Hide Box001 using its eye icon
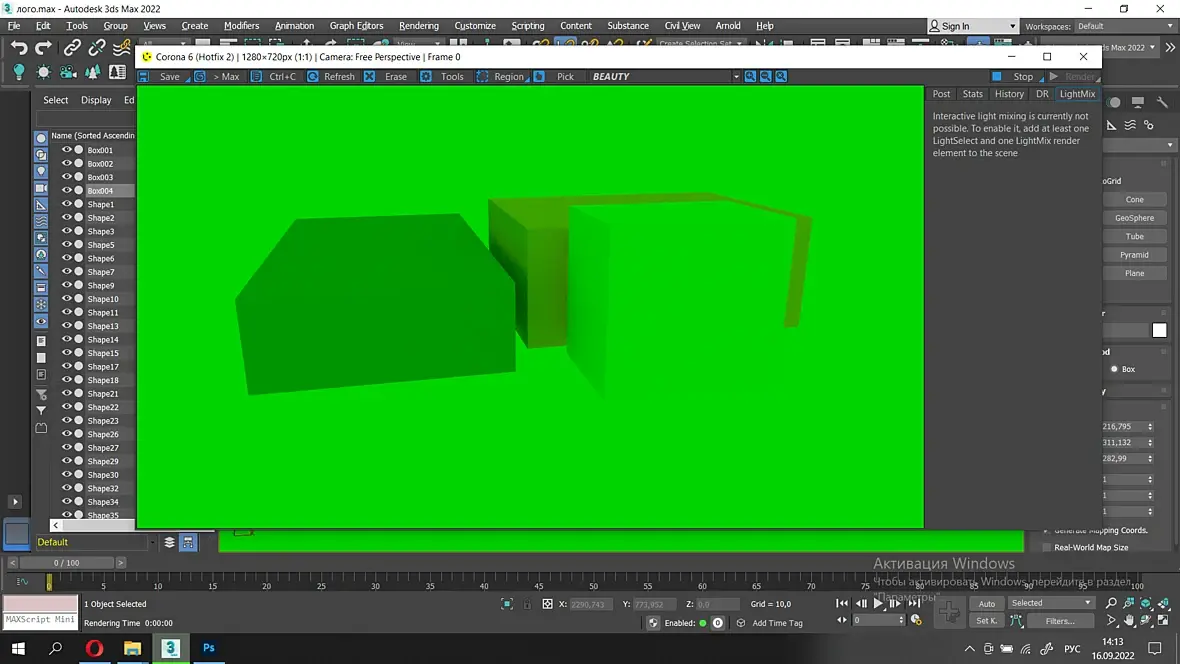 pos(67,150)
